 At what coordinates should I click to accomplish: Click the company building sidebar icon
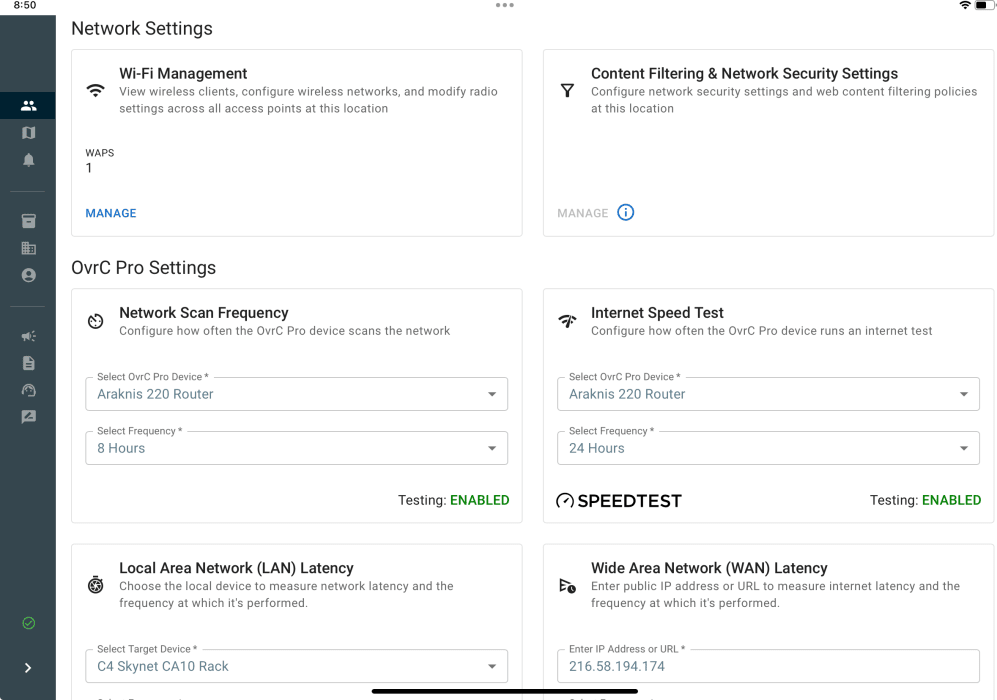28,248
